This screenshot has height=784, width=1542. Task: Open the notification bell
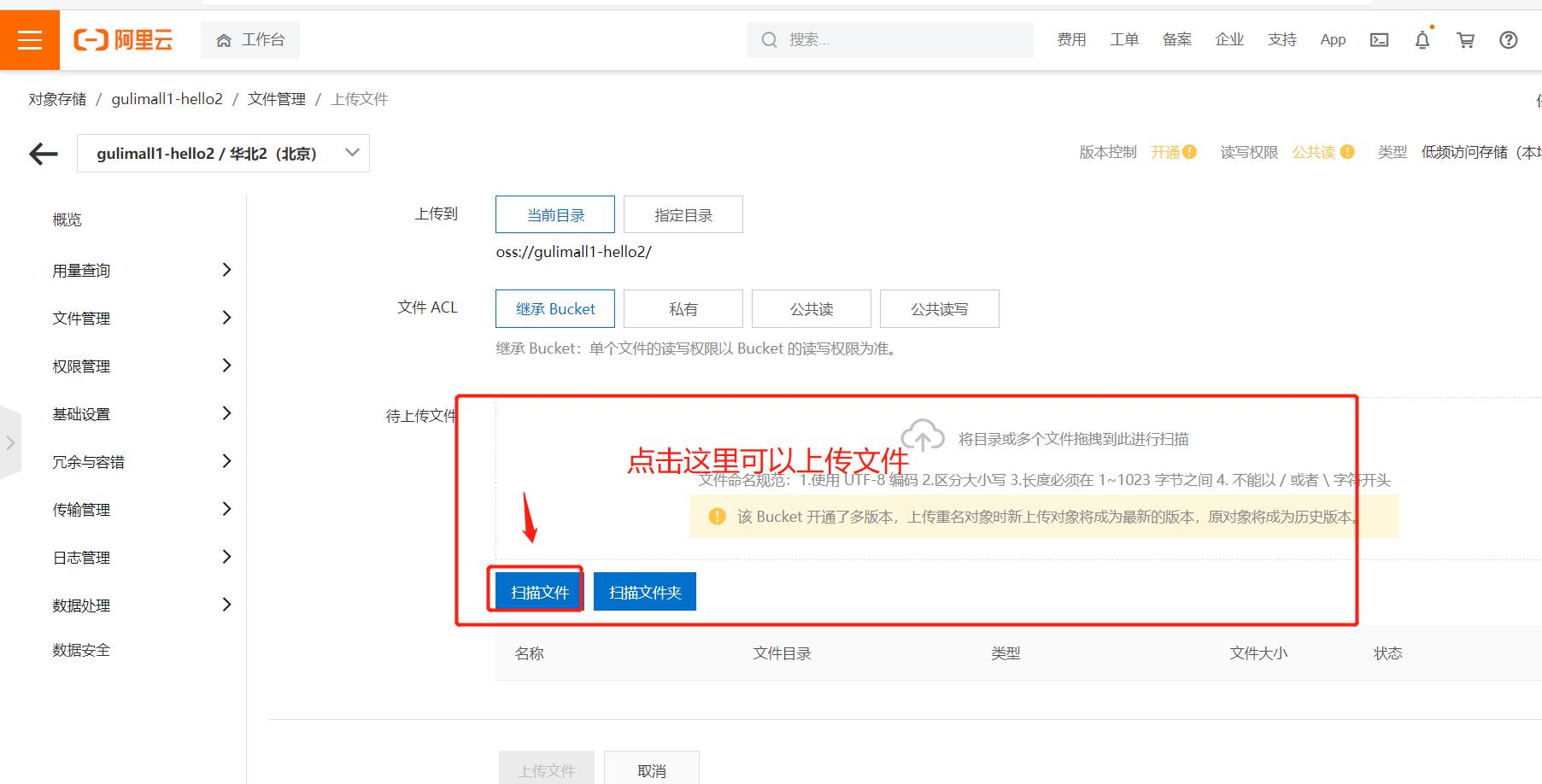pos(1422,40)
